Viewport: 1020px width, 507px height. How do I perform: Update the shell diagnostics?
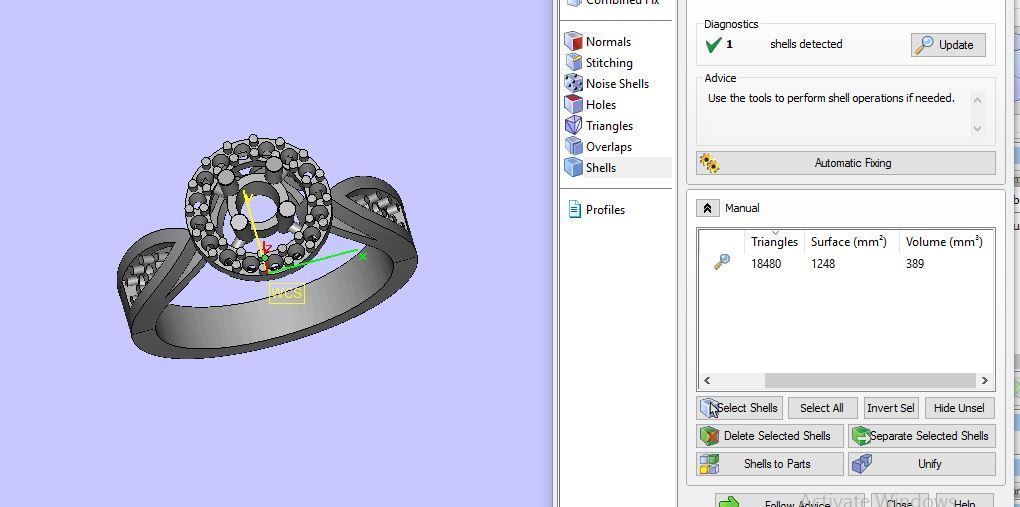[948, 45]
